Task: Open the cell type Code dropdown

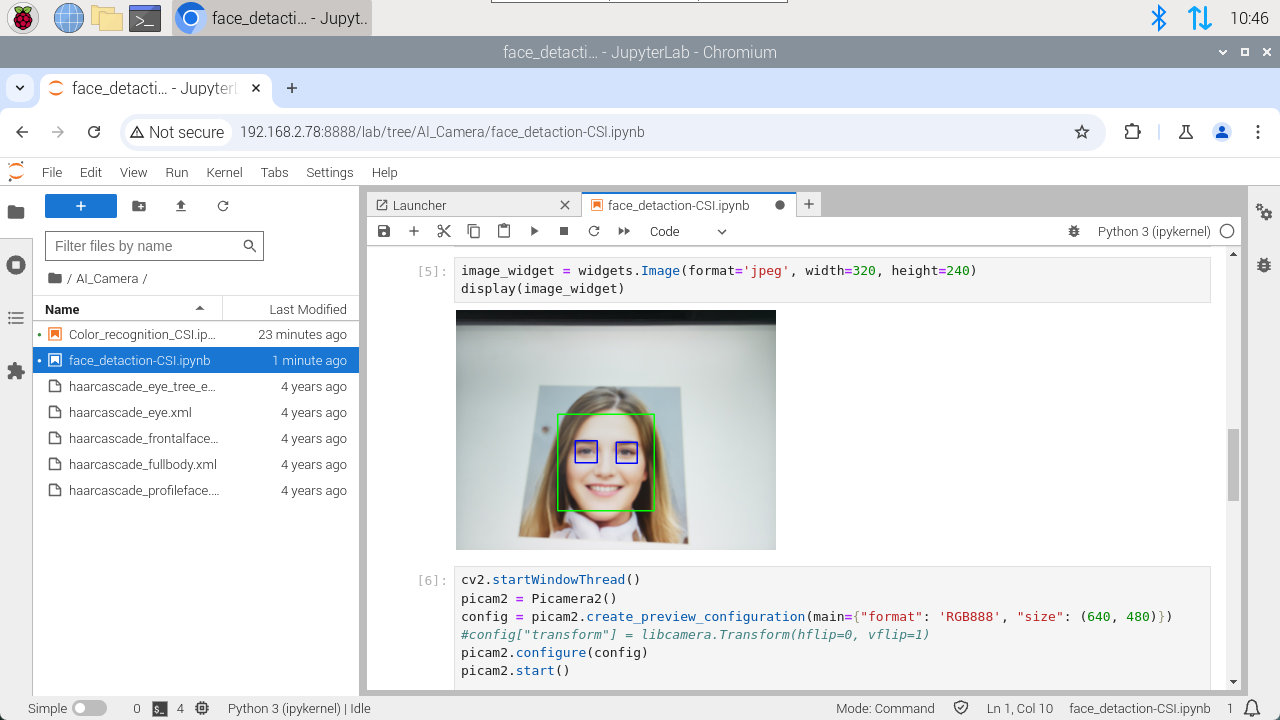Action: pyautogui.click(x=688, y=231)
